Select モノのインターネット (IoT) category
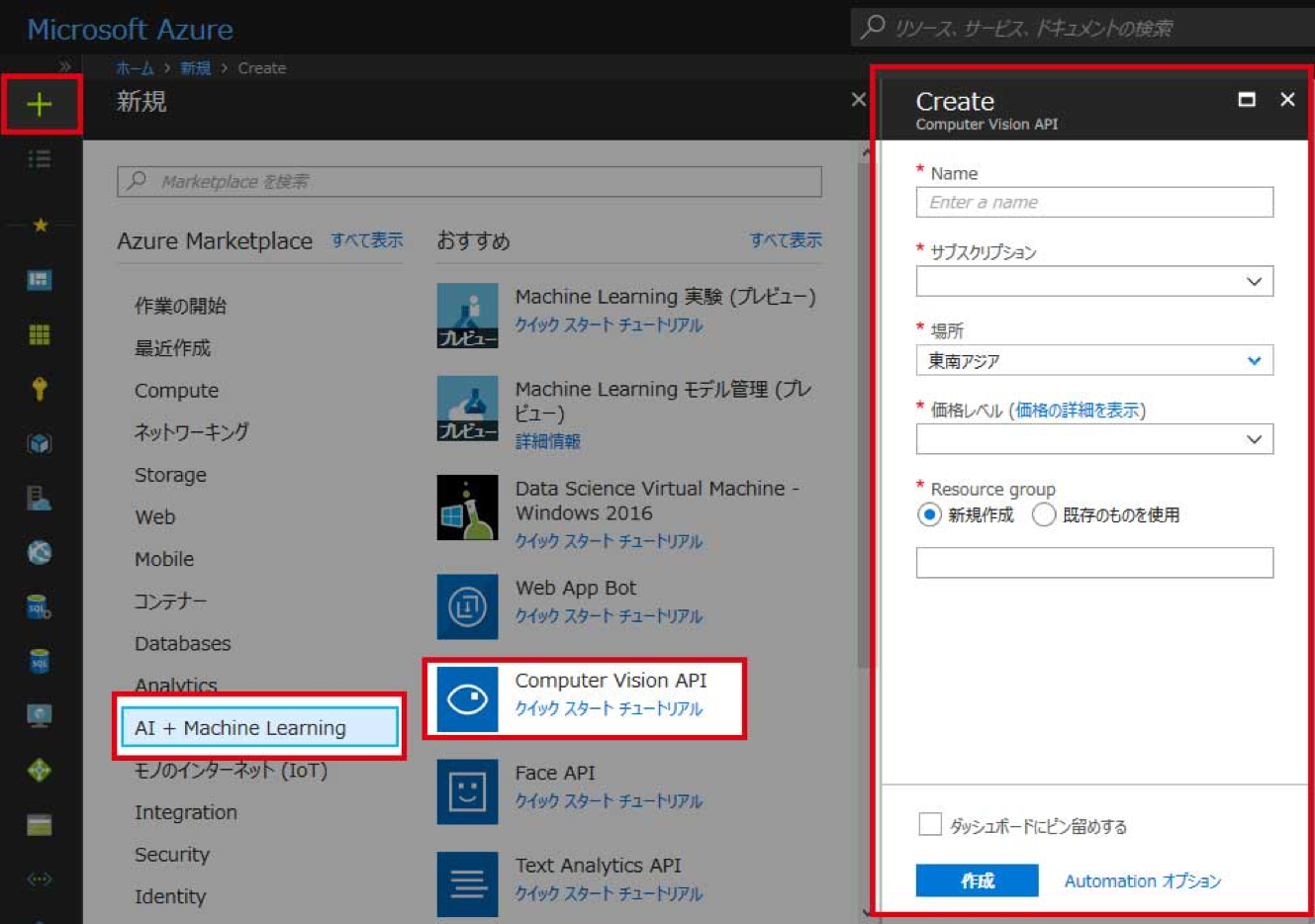 231,771
